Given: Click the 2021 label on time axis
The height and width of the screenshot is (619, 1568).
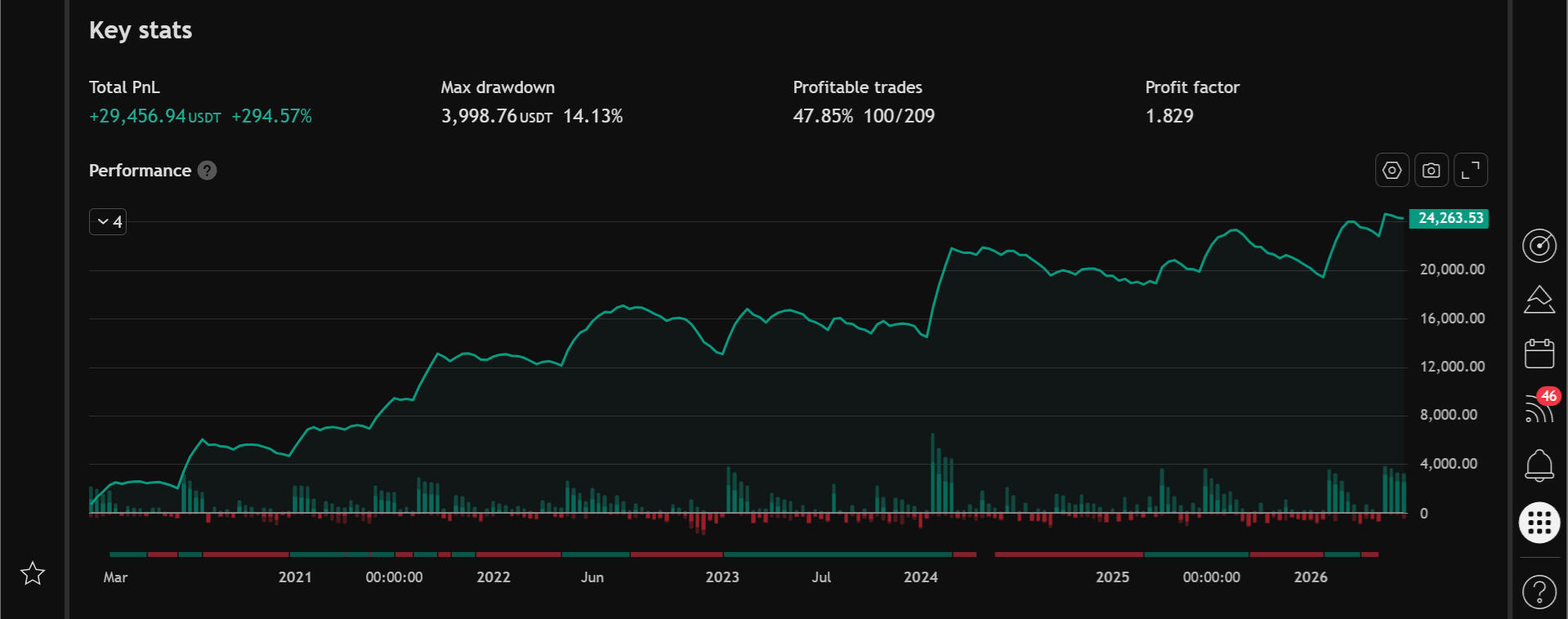Looking at the screenshot, I should coord(295,577).
